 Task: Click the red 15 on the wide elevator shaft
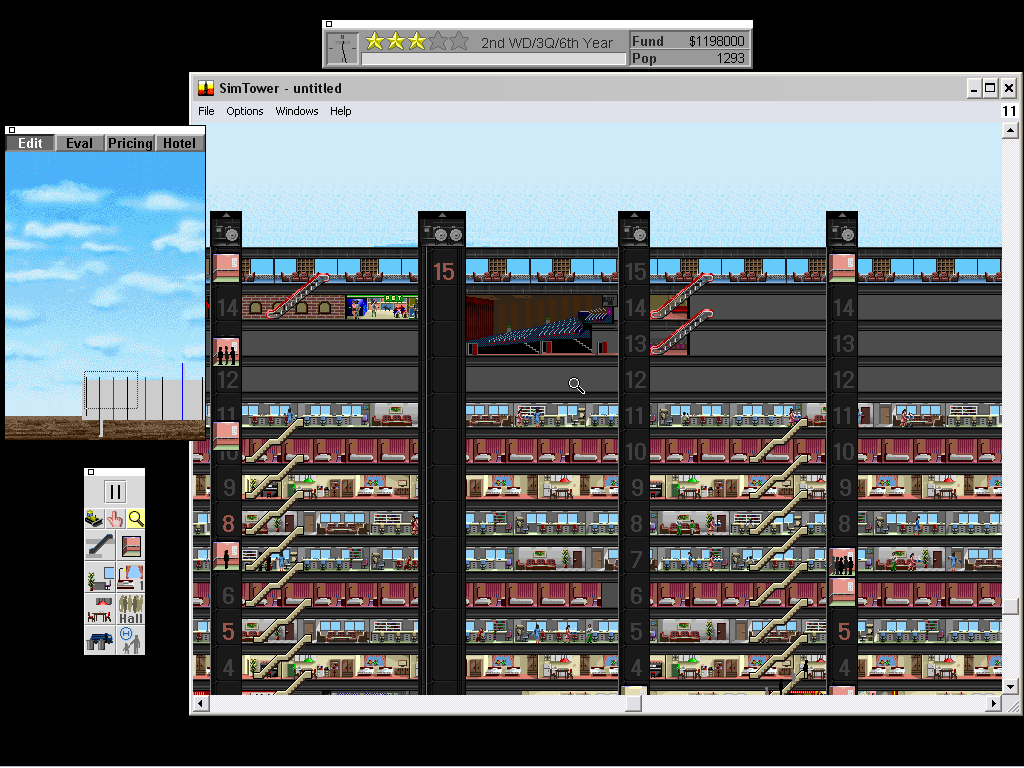[443, 272]
